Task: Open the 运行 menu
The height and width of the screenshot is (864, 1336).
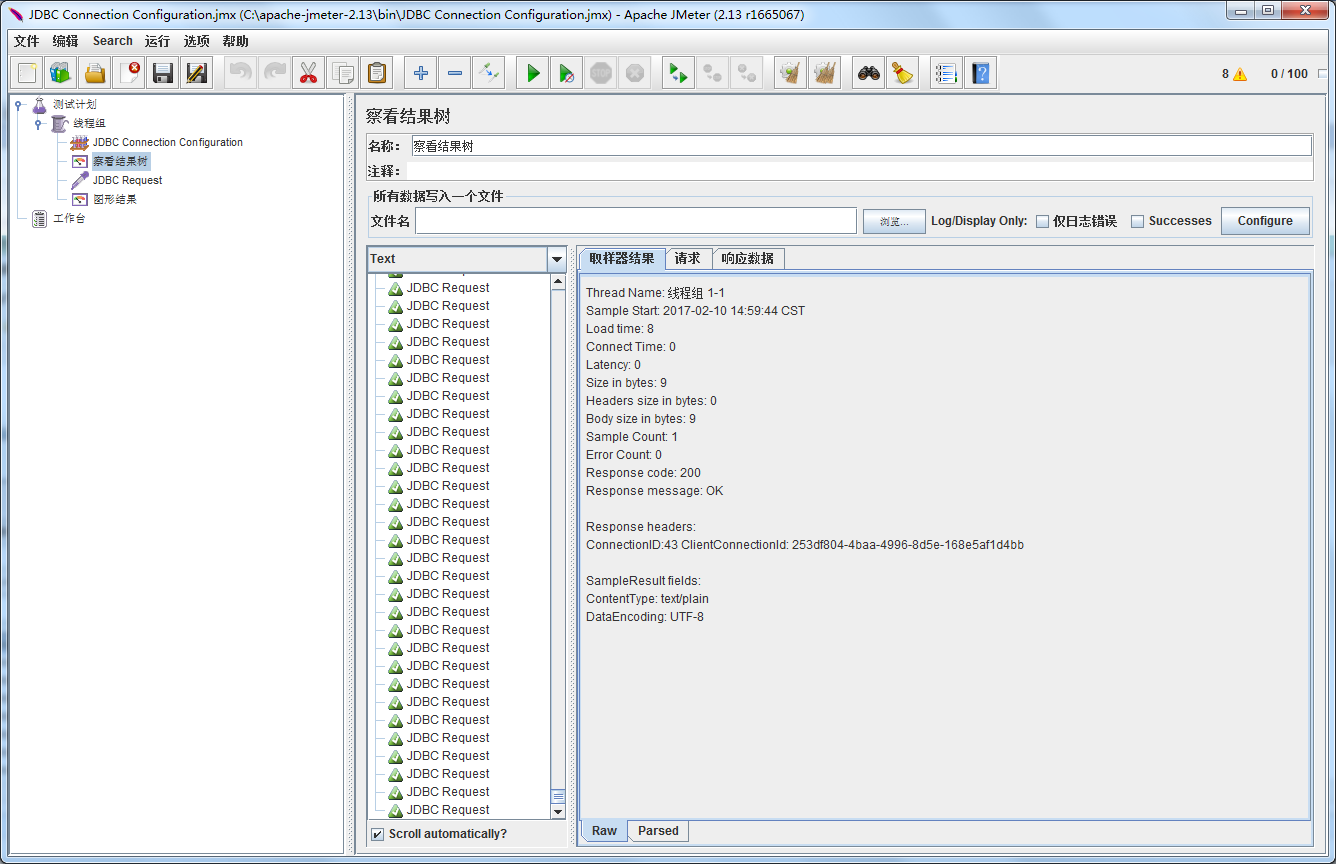Action: click(157, 41)
